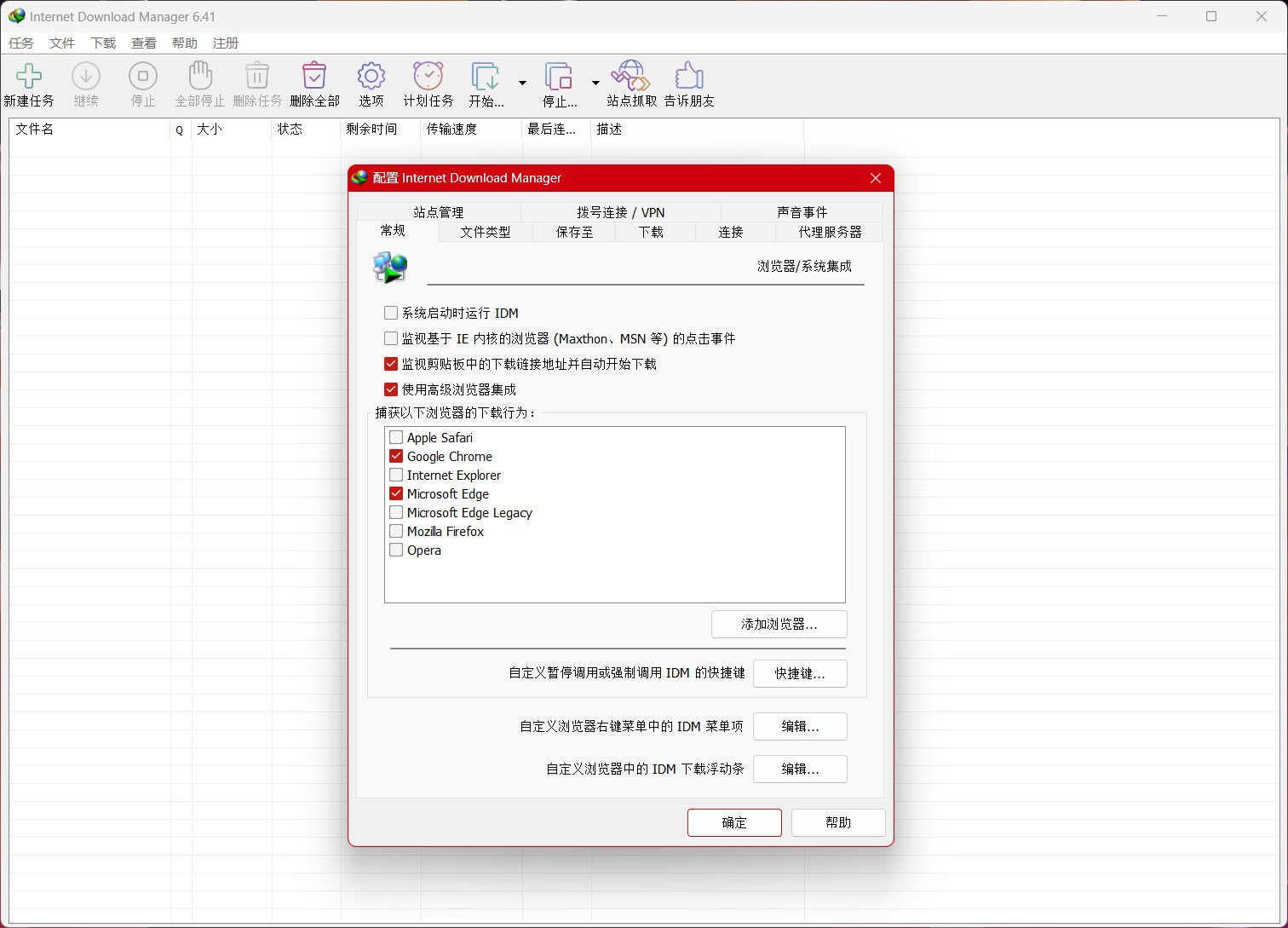Click the 全部停止 (stop all) hand icon
The height and width of the screenshot is (928, 1288).
(x=200, y=77)
